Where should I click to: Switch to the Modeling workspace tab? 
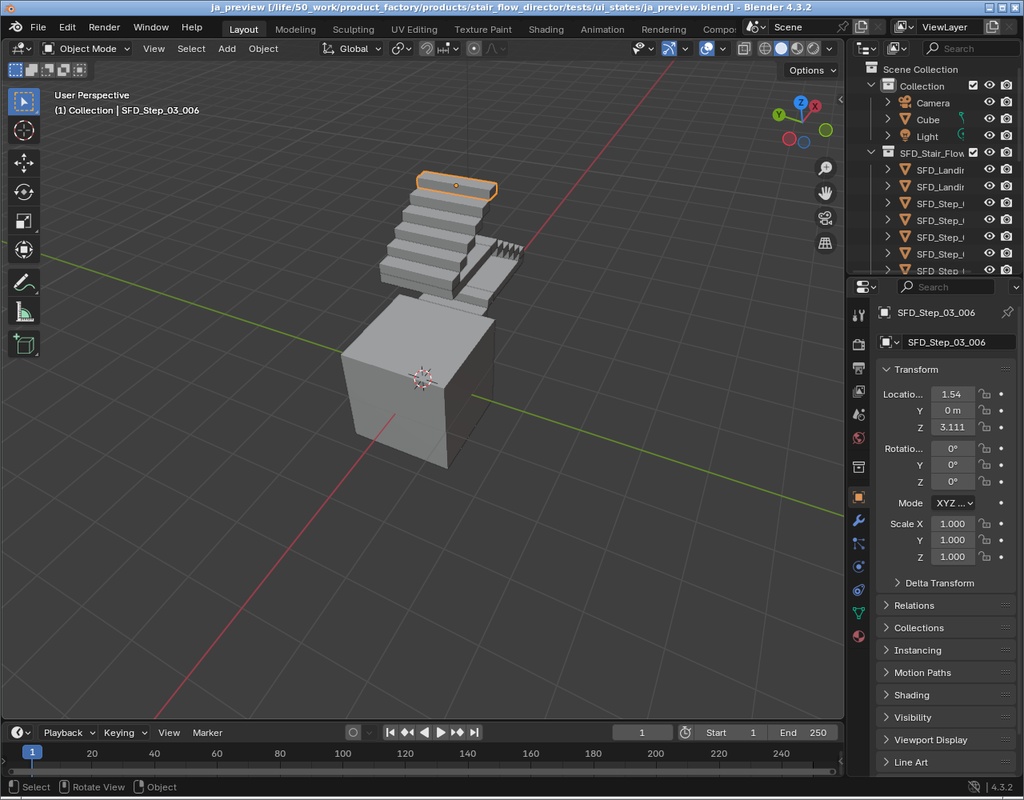(x=295, y=29)
